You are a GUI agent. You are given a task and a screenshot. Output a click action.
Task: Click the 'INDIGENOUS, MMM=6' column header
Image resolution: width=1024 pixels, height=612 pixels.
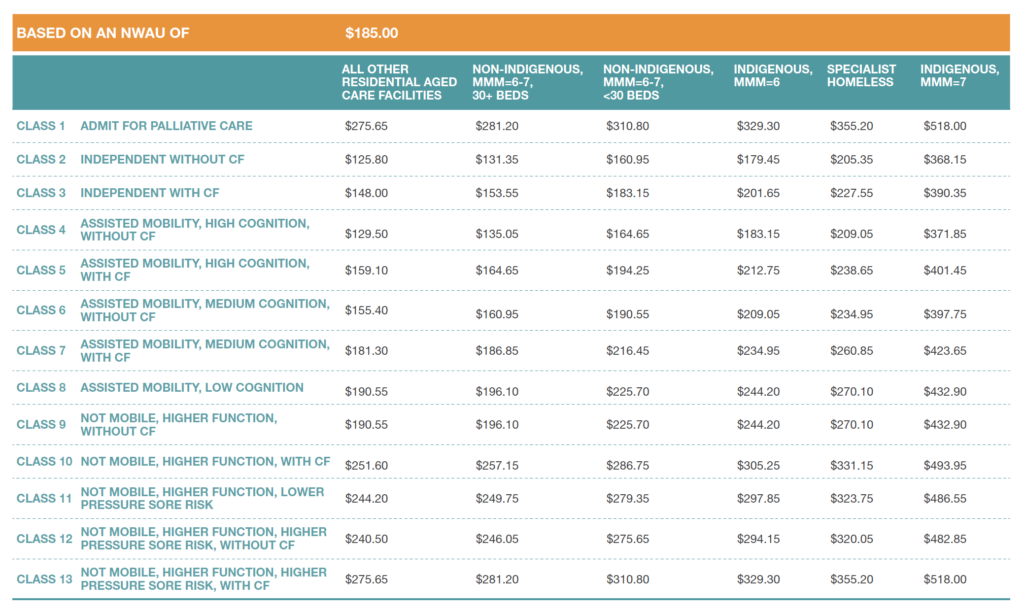point(773,76)
